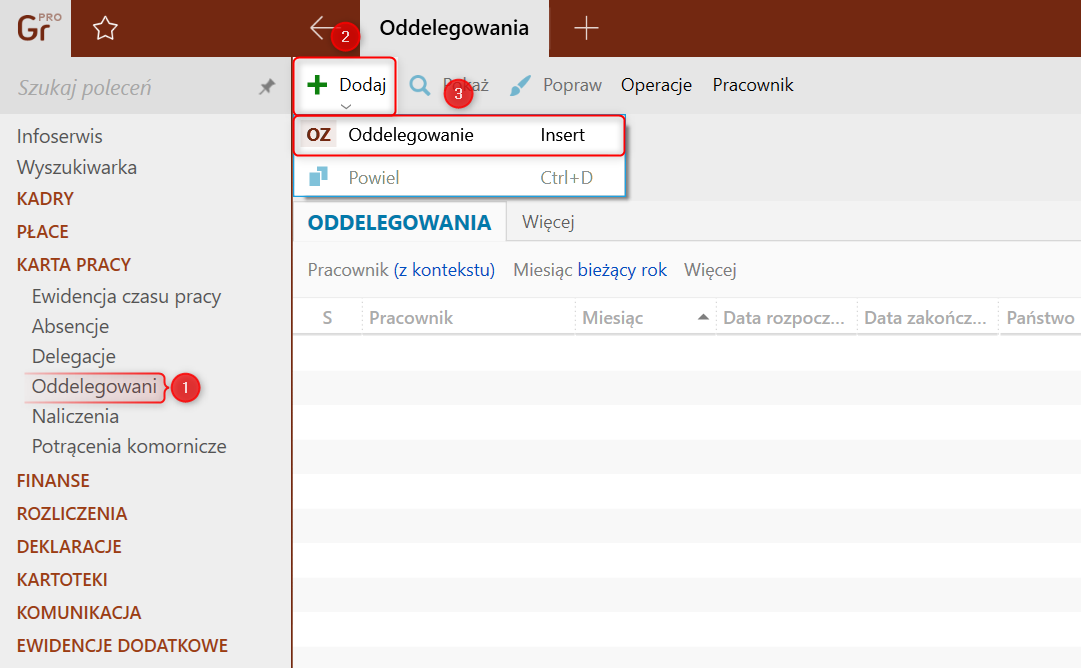This screenshot has height=668, width=1081.
Task: Expand the KADRY section
Action: pyautogui.click(x=45, y=199)
